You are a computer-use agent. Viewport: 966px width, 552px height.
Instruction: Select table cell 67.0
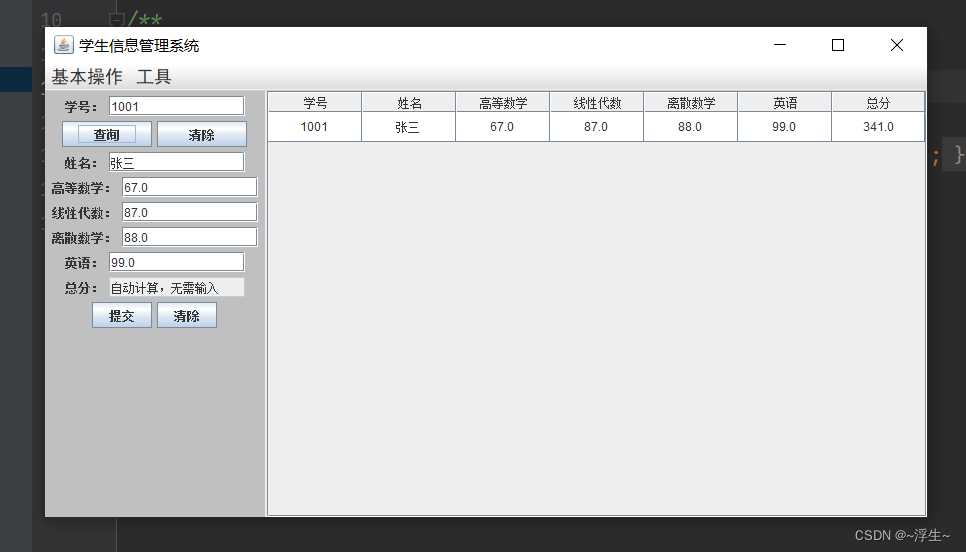click(x=502, y=127)
